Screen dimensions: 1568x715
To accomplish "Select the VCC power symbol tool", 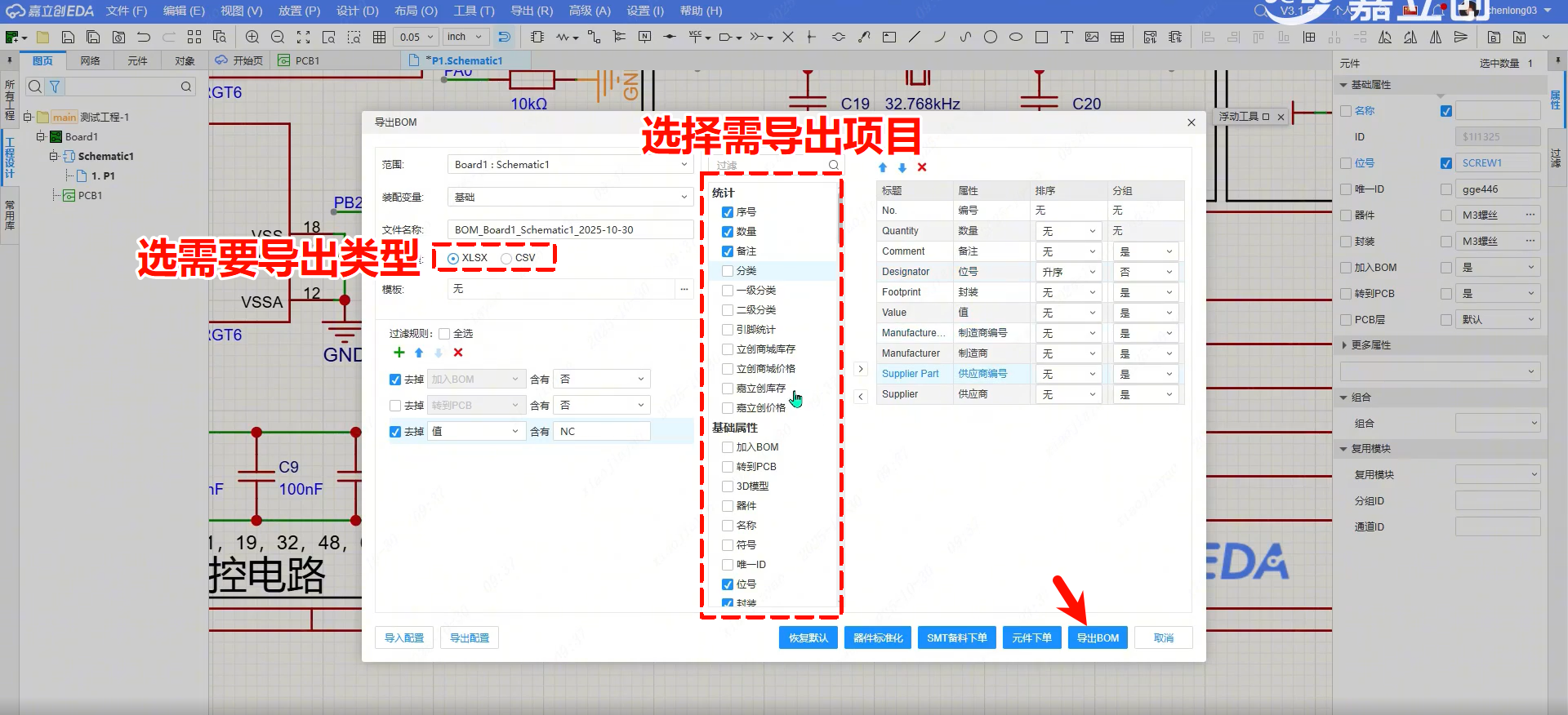I will [695, 37].
